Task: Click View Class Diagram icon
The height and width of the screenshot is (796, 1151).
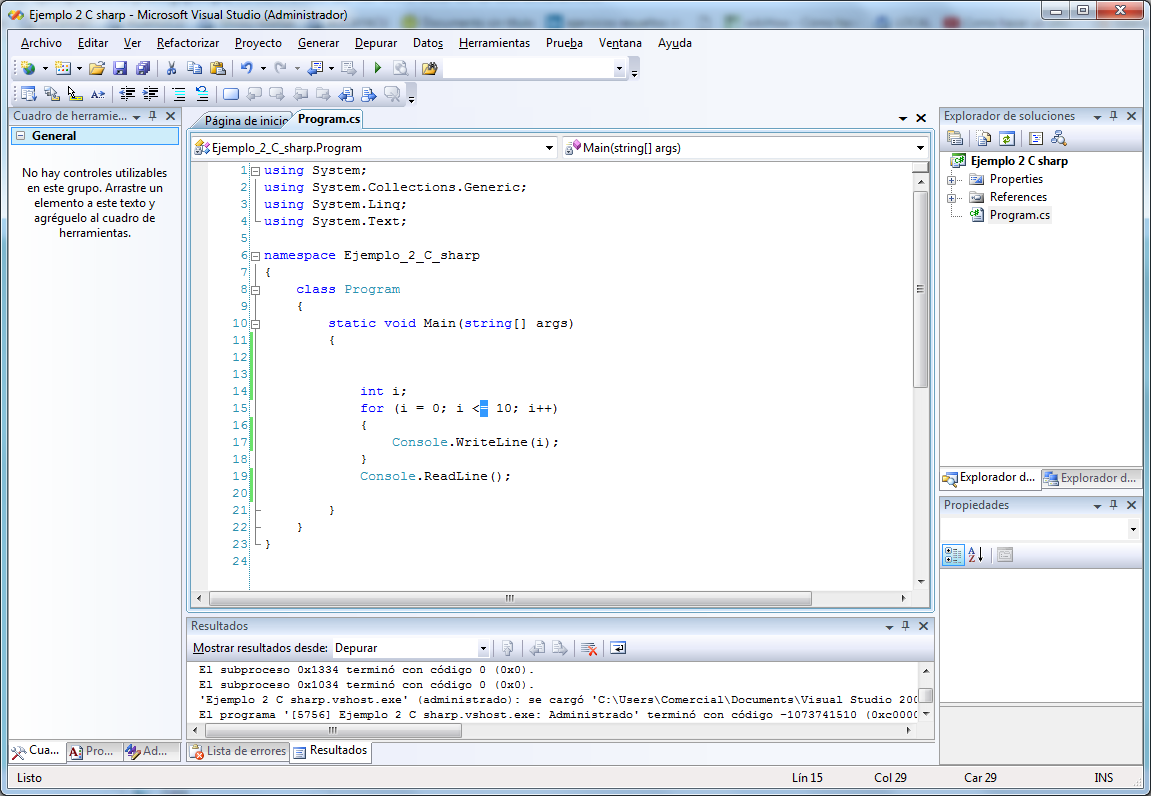Action: [1059, 138]
